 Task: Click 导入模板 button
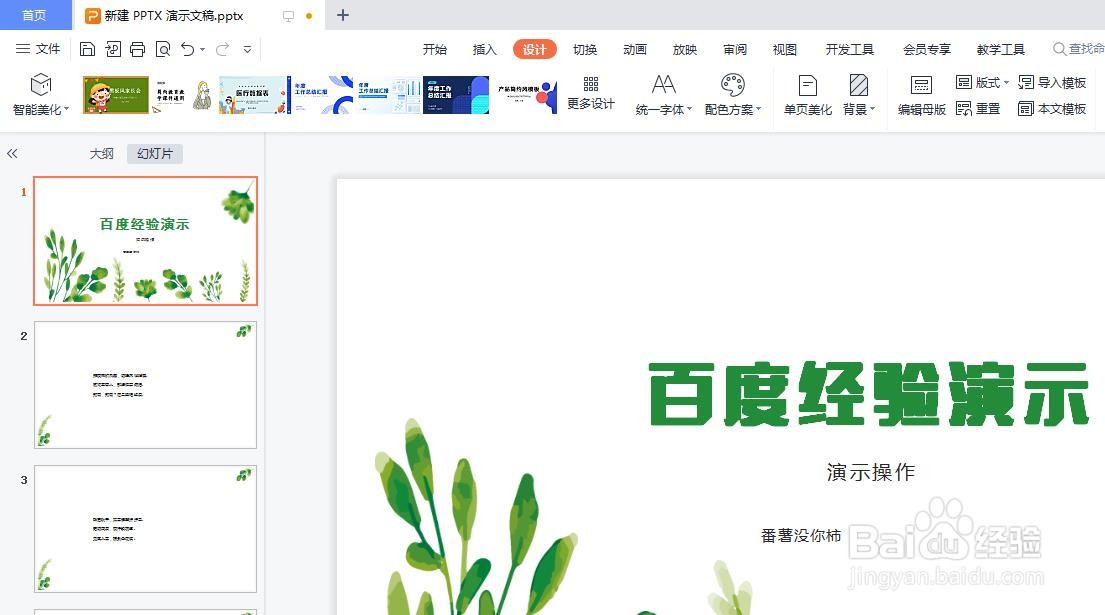[1052, 82]
